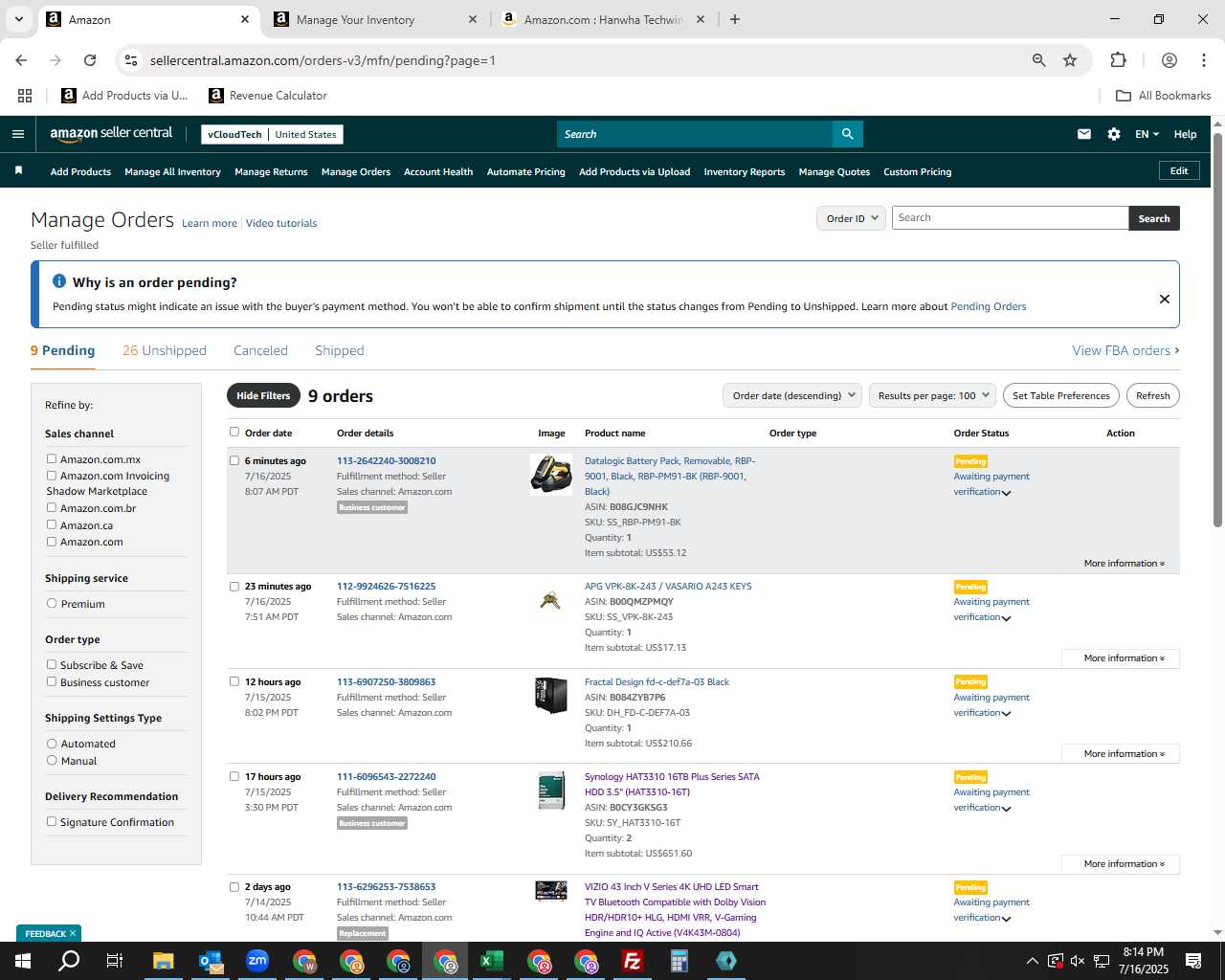This screenshot has width=1225, height=980.
Task: Select Automated shipping settings type
Action: click(52, 743)
